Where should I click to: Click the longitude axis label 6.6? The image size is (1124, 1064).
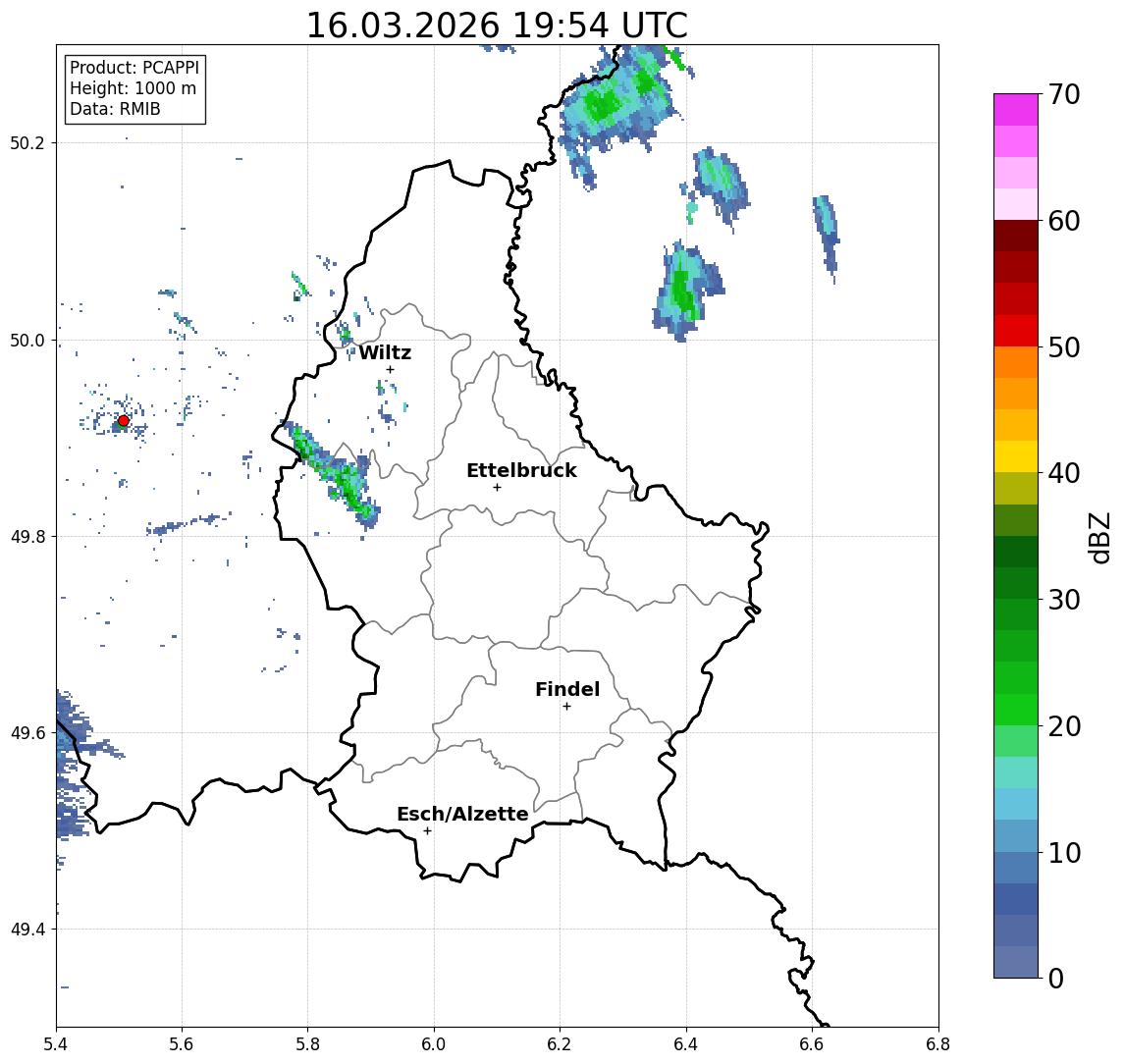tap(812, 1044)
